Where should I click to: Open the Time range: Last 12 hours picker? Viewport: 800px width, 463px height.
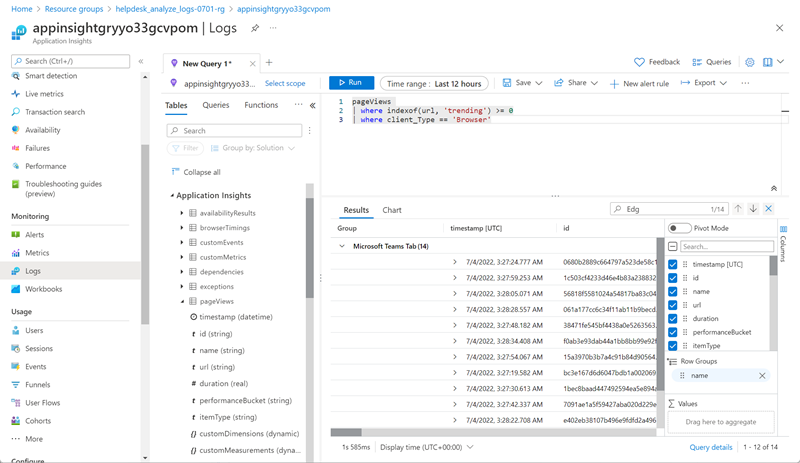(434, 83)
